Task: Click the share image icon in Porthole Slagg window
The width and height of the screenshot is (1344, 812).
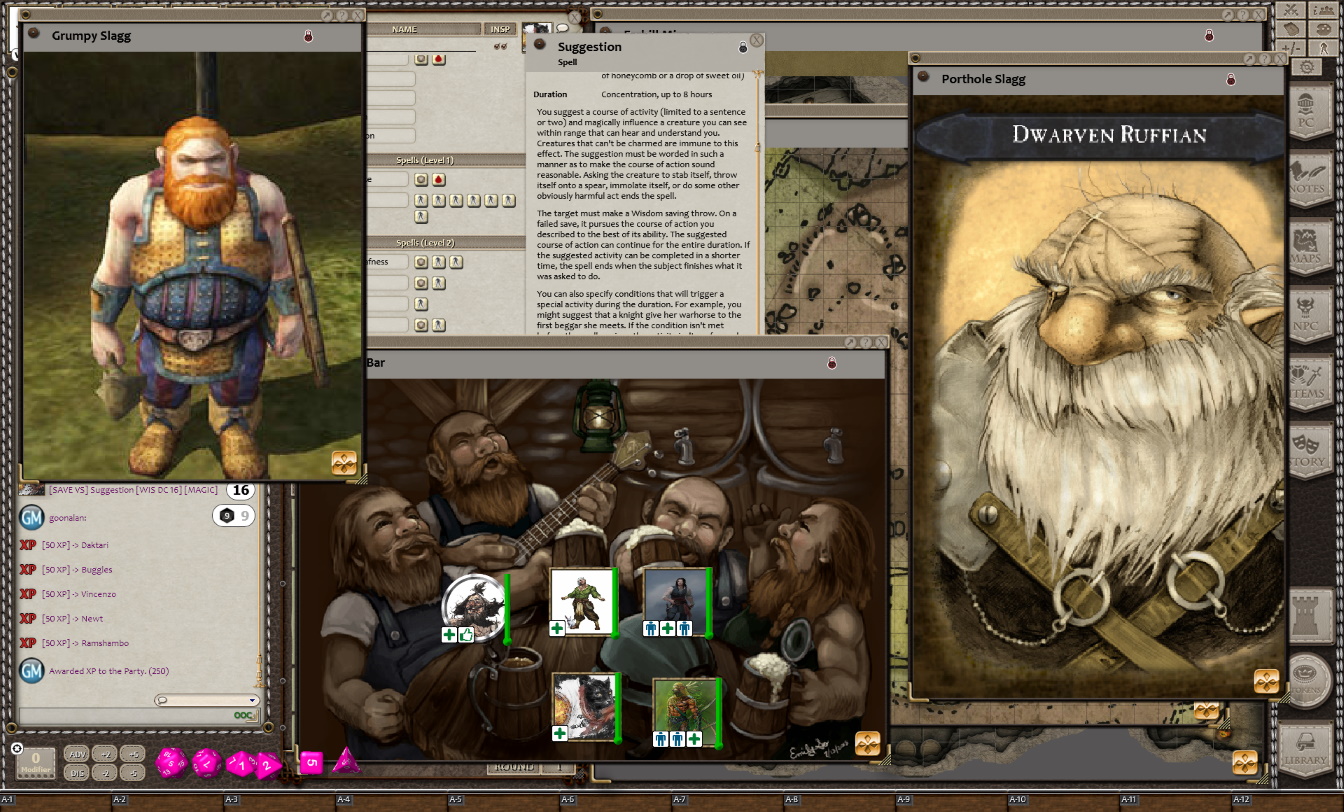Action: click(x=1266, y=681)
